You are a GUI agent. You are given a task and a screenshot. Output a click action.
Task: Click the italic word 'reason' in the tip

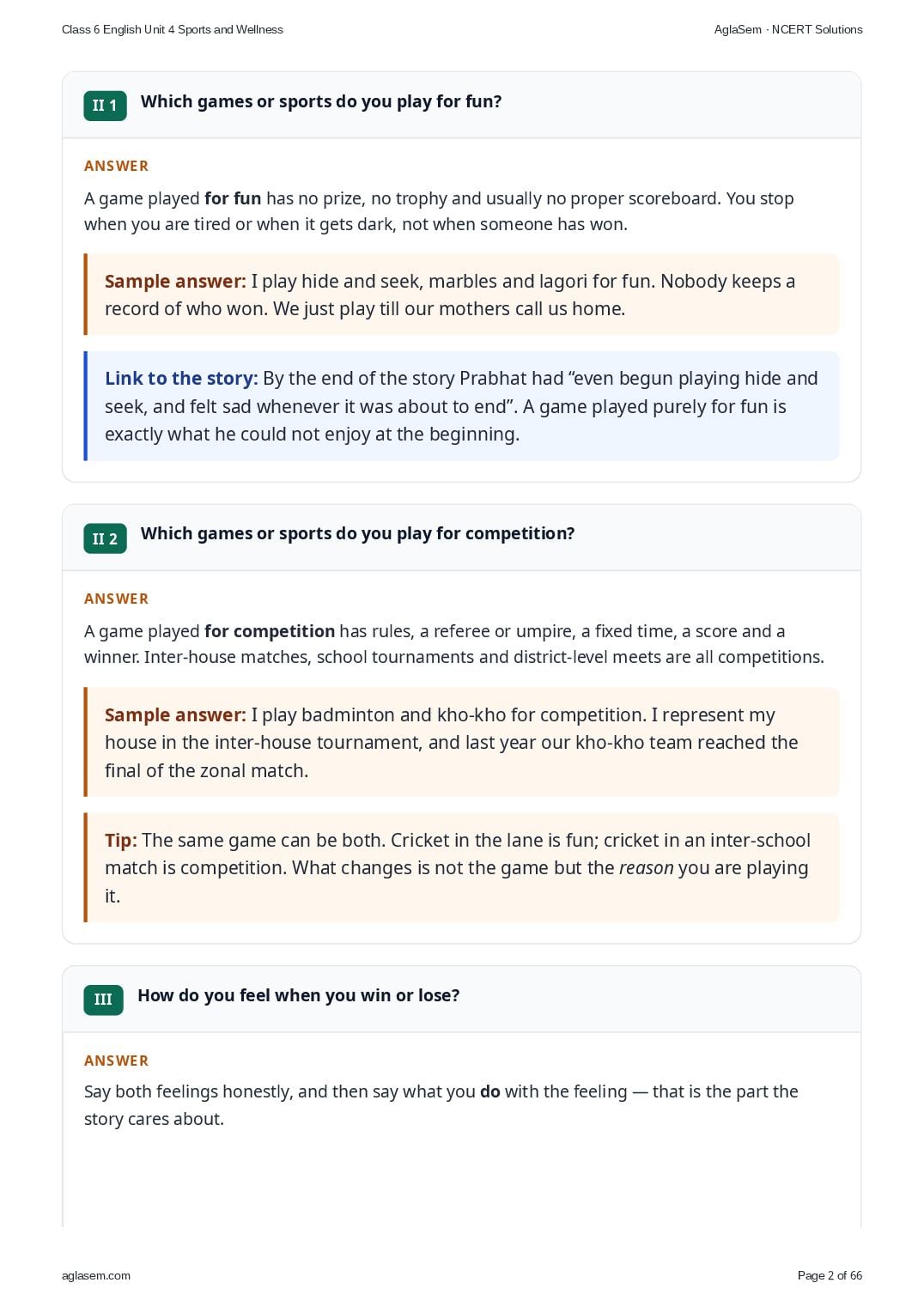(x=646, y=868)
